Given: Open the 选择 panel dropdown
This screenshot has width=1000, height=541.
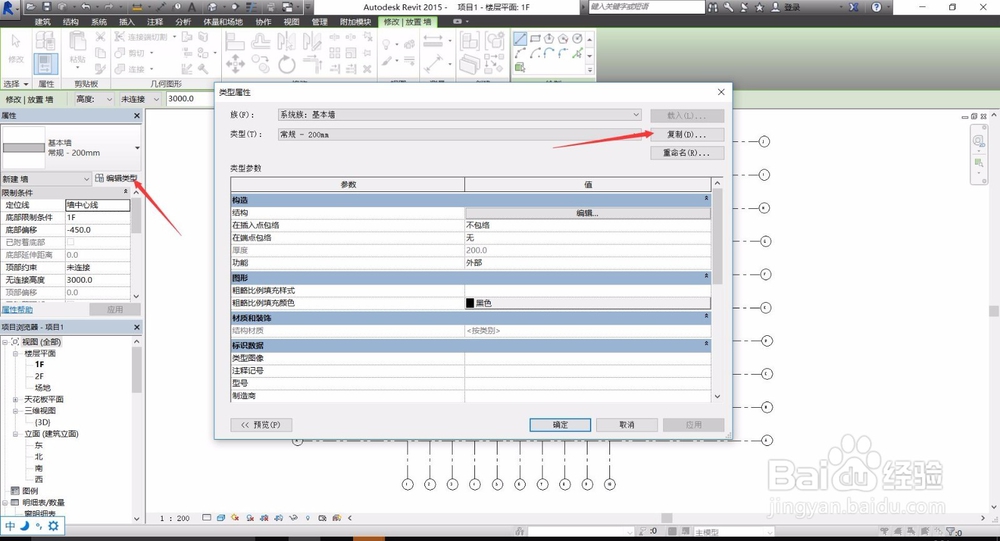Looking at the screenshot, I should point(16,84).
